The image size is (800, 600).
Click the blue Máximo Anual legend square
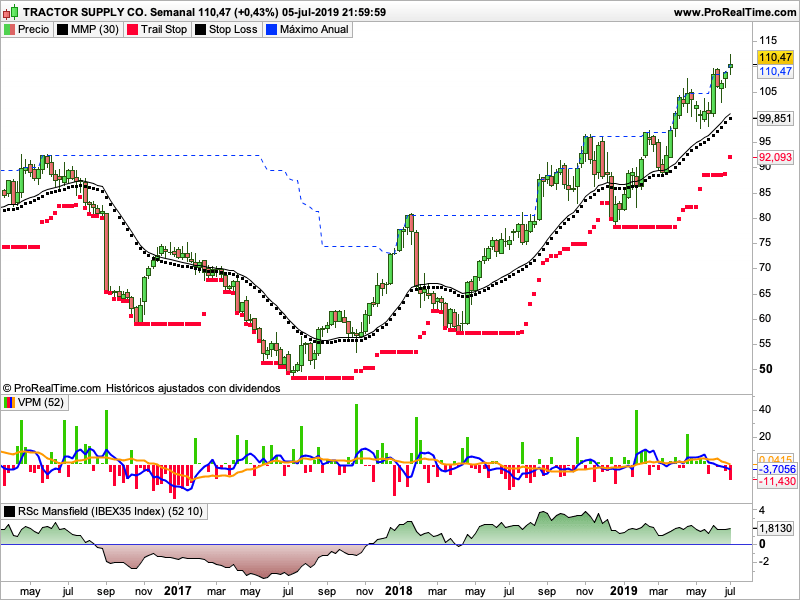point(271,30)
